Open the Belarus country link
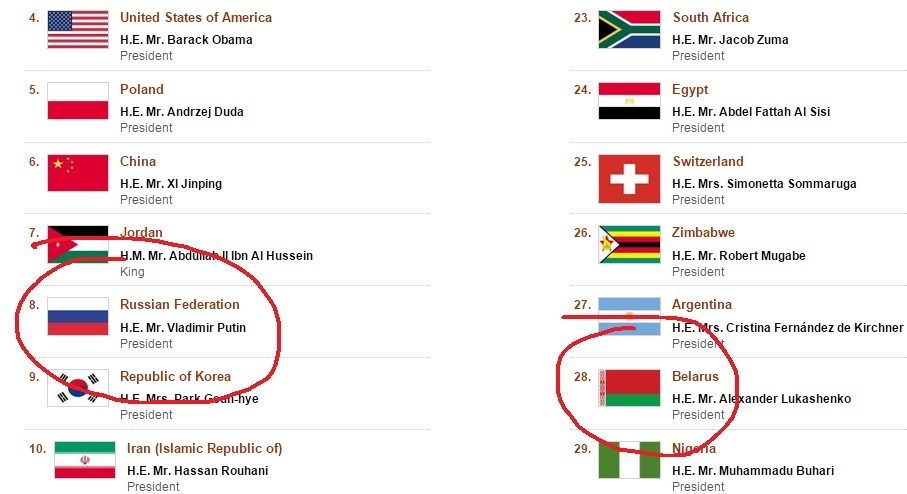This screenshot has height=494, width=907. tap(695, 377)
